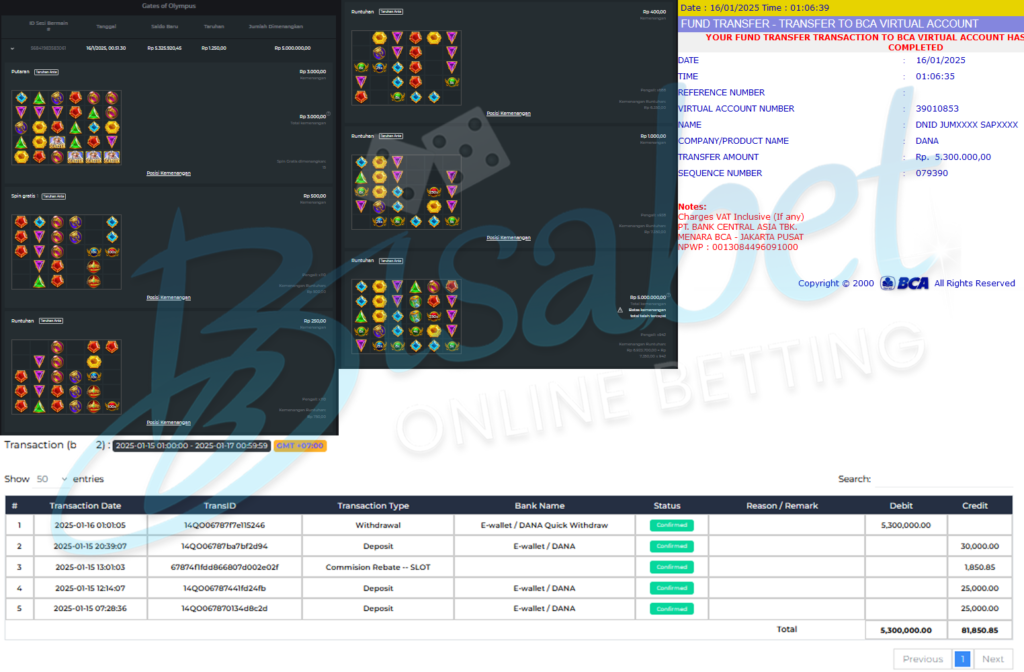Sort the table by Status column
This screenshot has width=1024, height=672.
pos(667,506)
